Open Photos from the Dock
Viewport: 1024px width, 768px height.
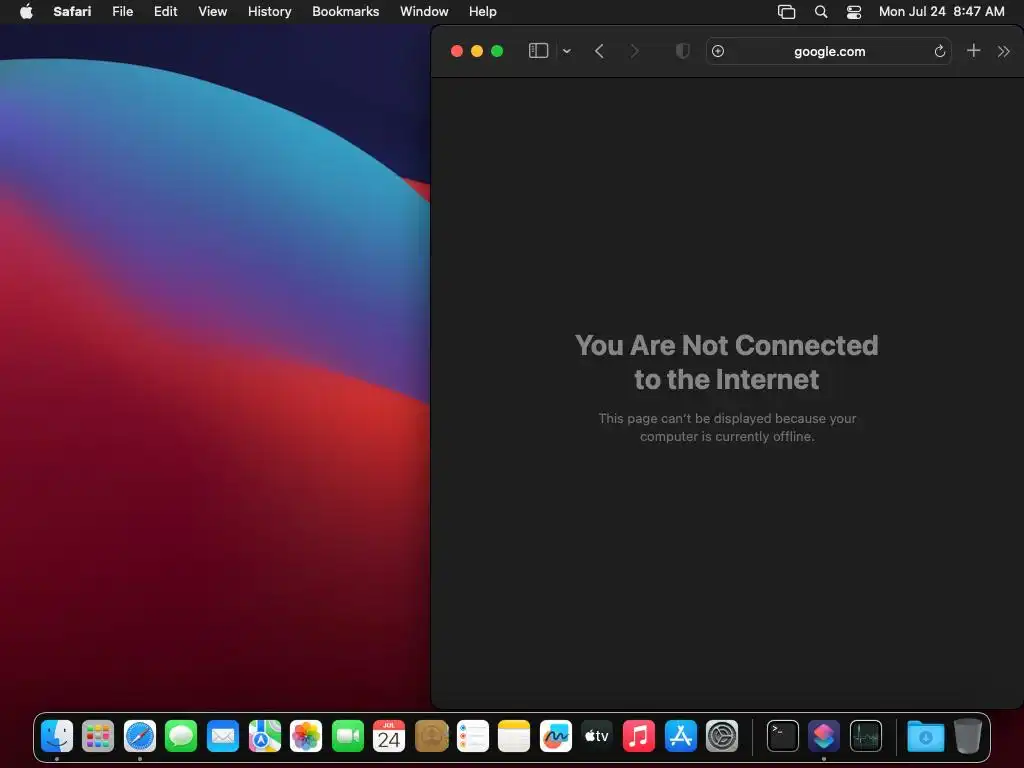(x=306, y=736)
